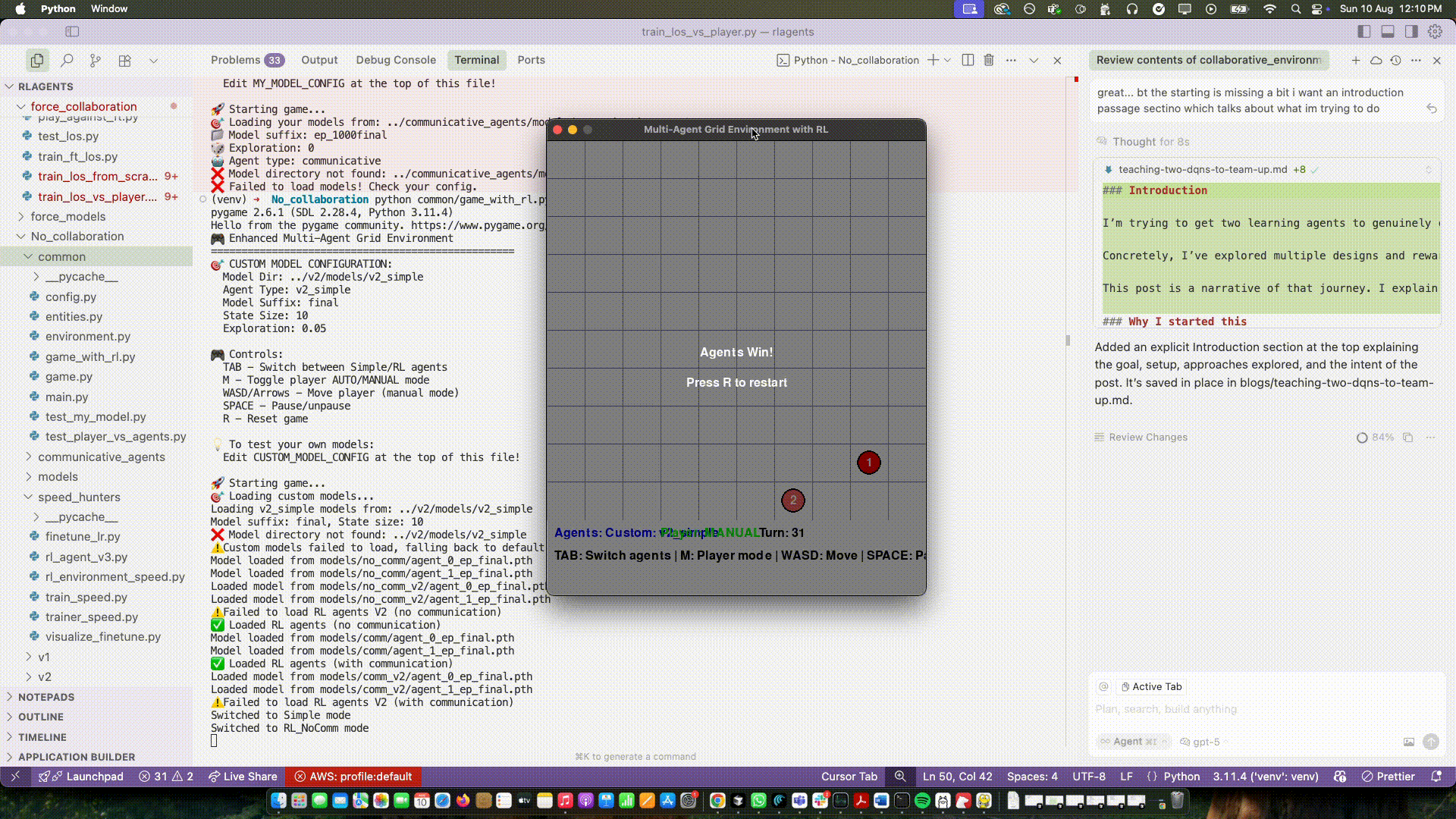Image resolution: width=1456 pixels, height=819 pixels.
Task: Click red agent 1 circle in game grid
Action: pyautogui.click(x=869, y=462)
